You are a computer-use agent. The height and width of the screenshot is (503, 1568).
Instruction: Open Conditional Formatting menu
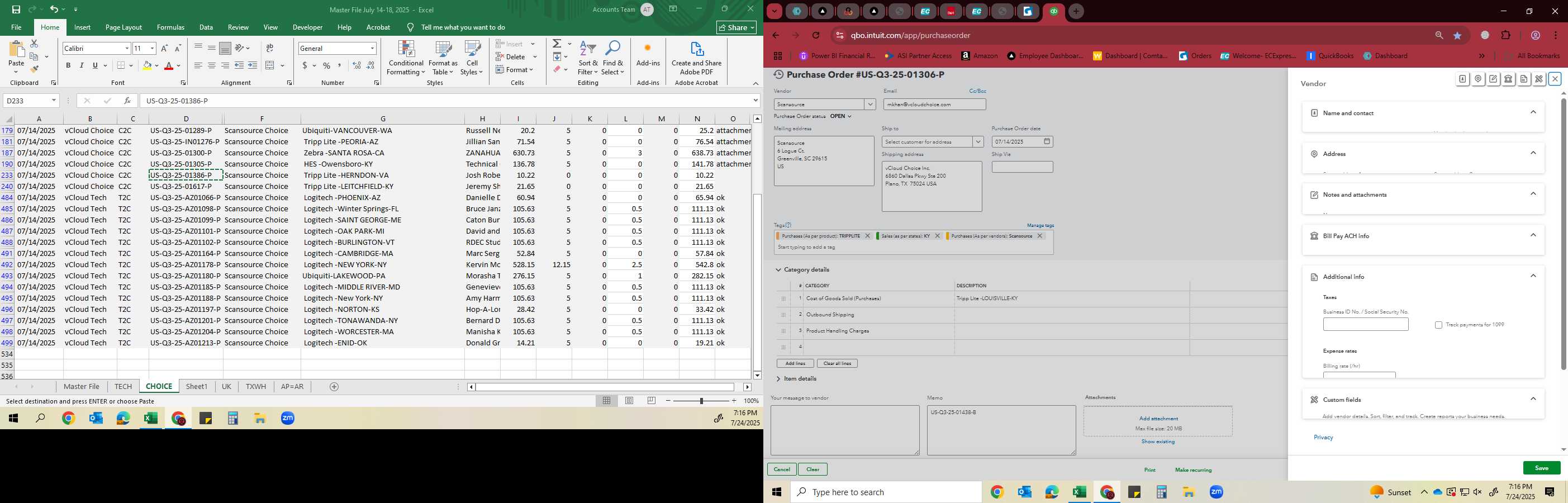coord(406,59)
